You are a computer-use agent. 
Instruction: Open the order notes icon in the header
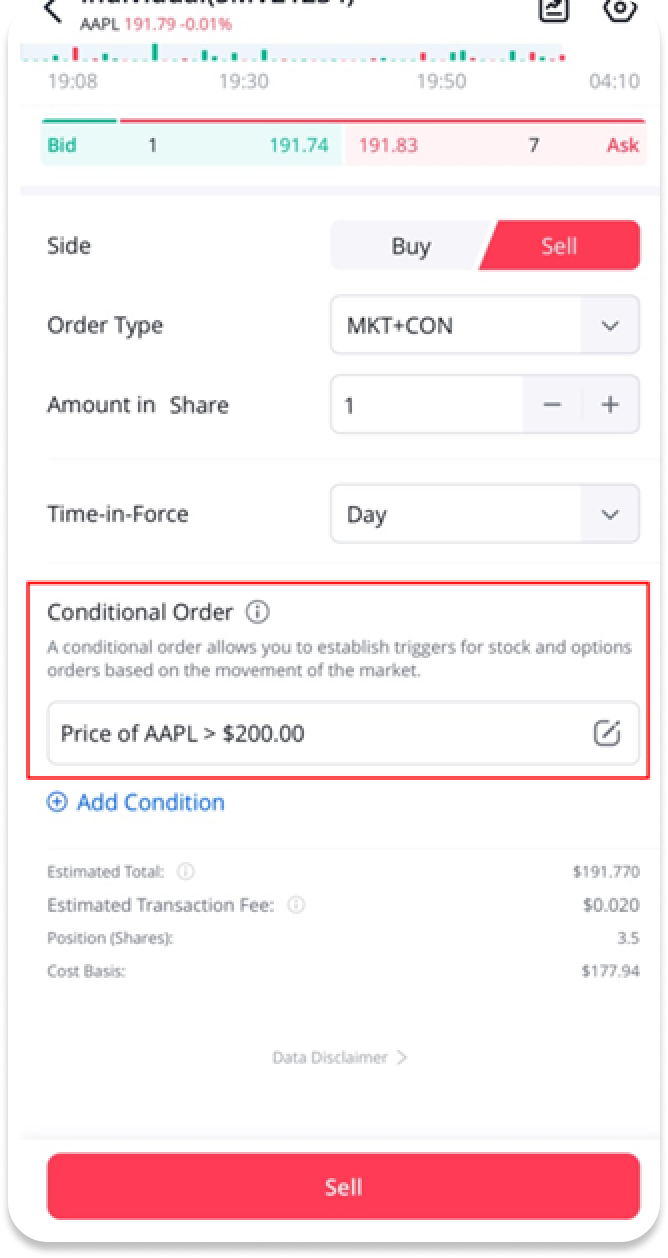click(552, 8)
